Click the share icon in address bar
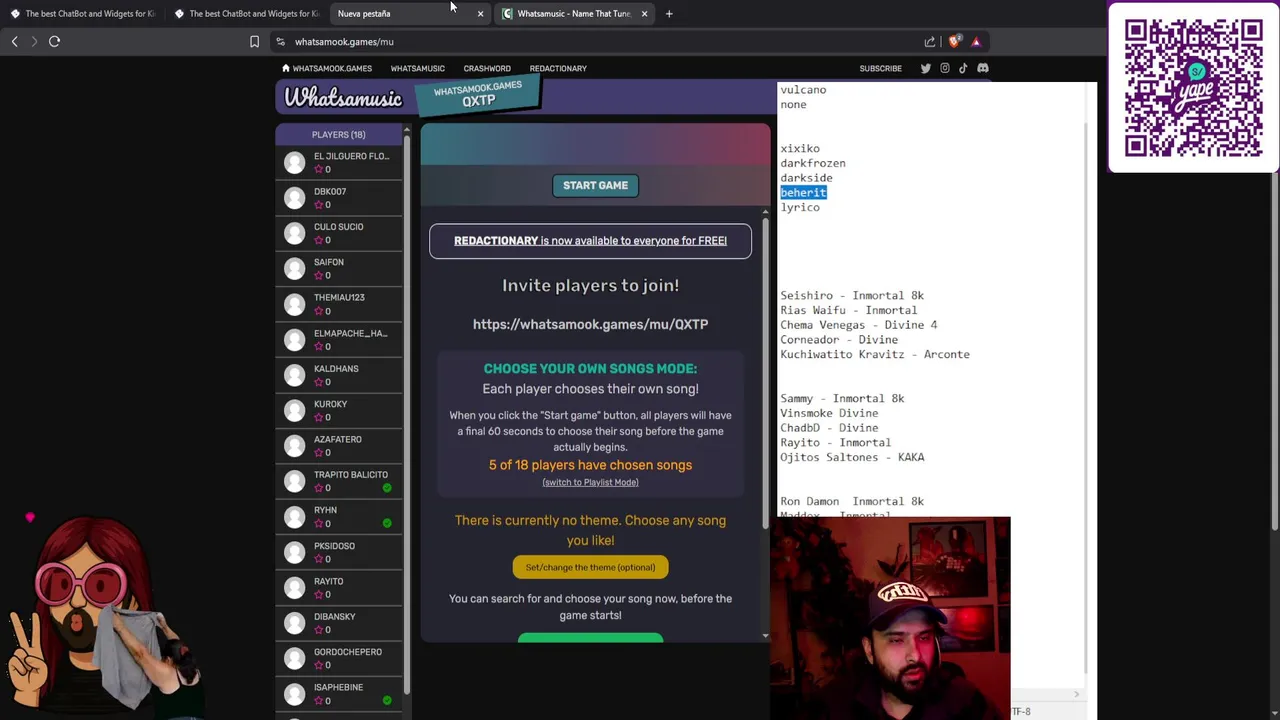The width and height of the screenshot is (1280, 720). pos(930,42)
